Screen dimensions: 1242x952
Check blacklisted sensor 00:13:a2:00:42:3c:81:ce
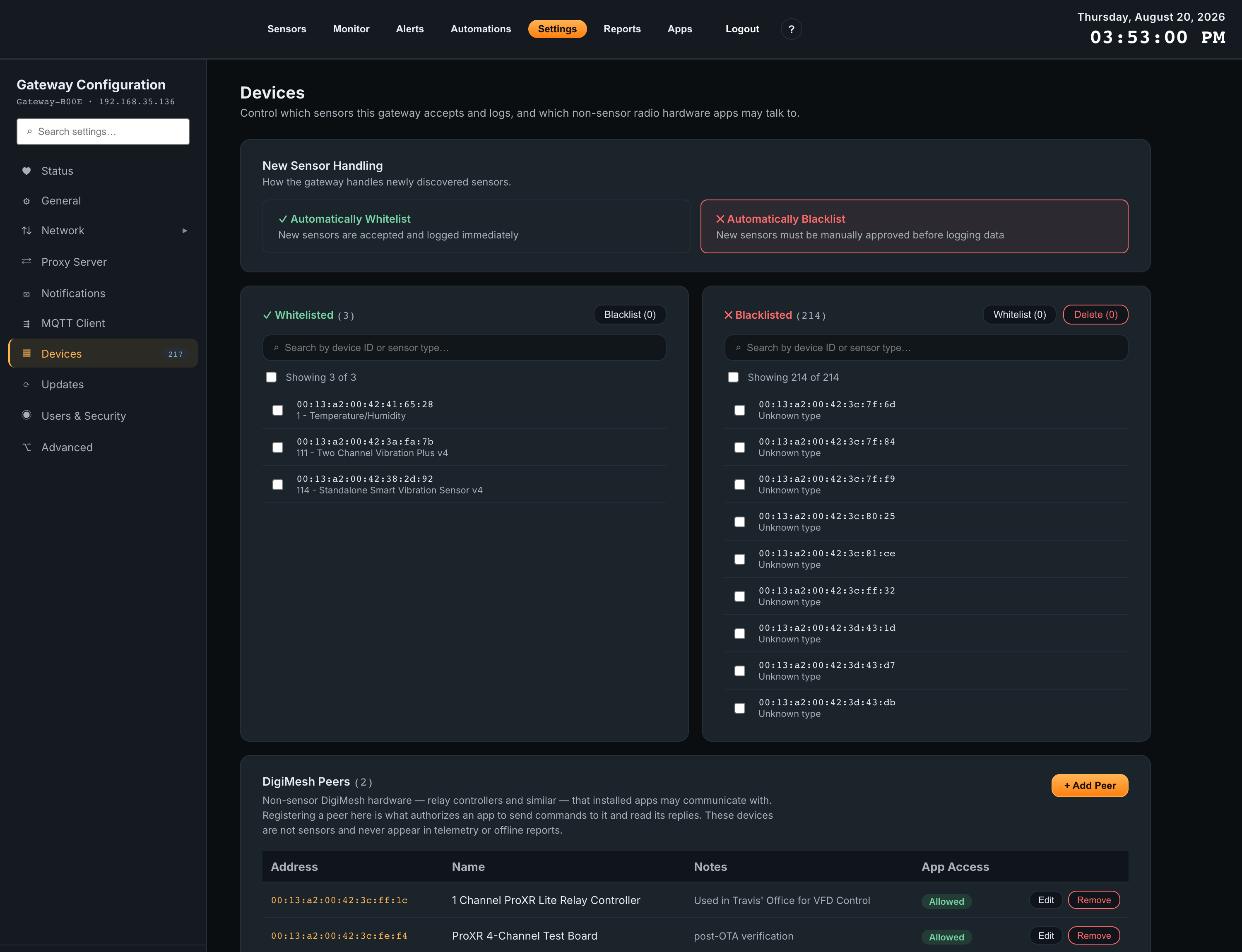(740, 559)
